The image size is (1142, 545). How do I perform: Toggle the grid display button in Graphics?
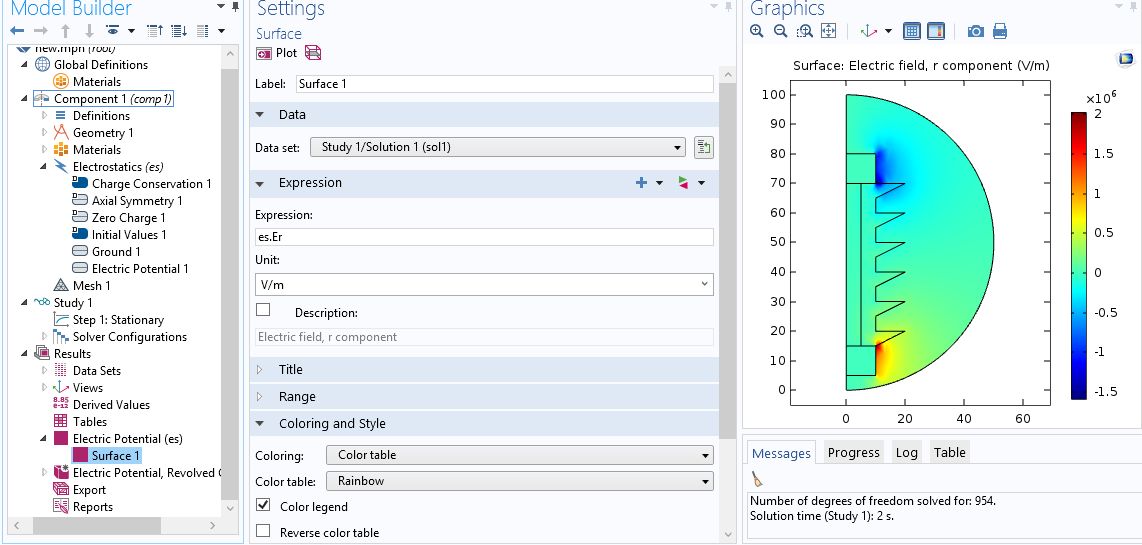pos(911,31)
